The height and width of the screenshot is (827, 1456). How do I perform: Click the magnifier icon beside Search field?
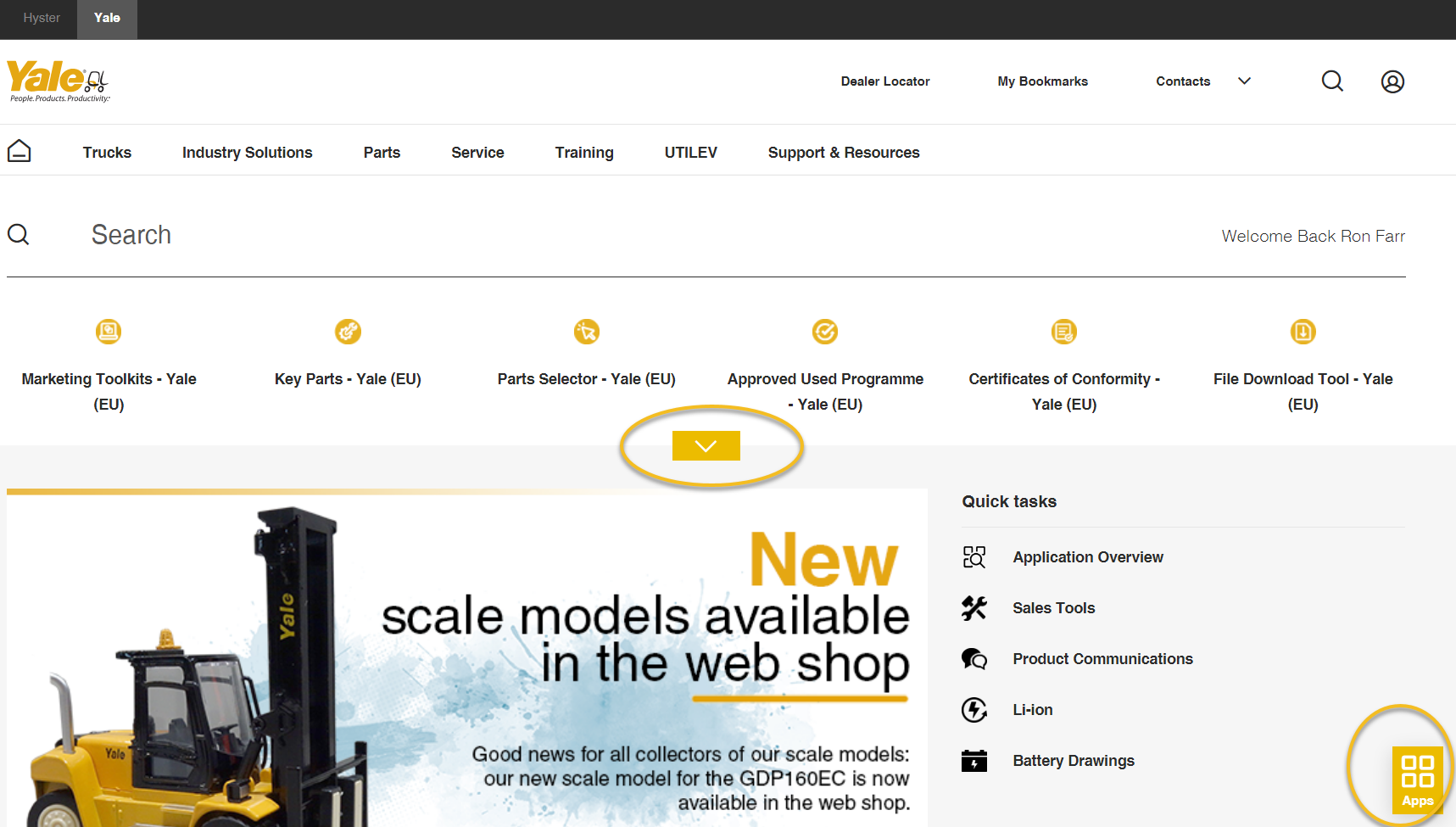pyautogui.click(x=19, y=234)
